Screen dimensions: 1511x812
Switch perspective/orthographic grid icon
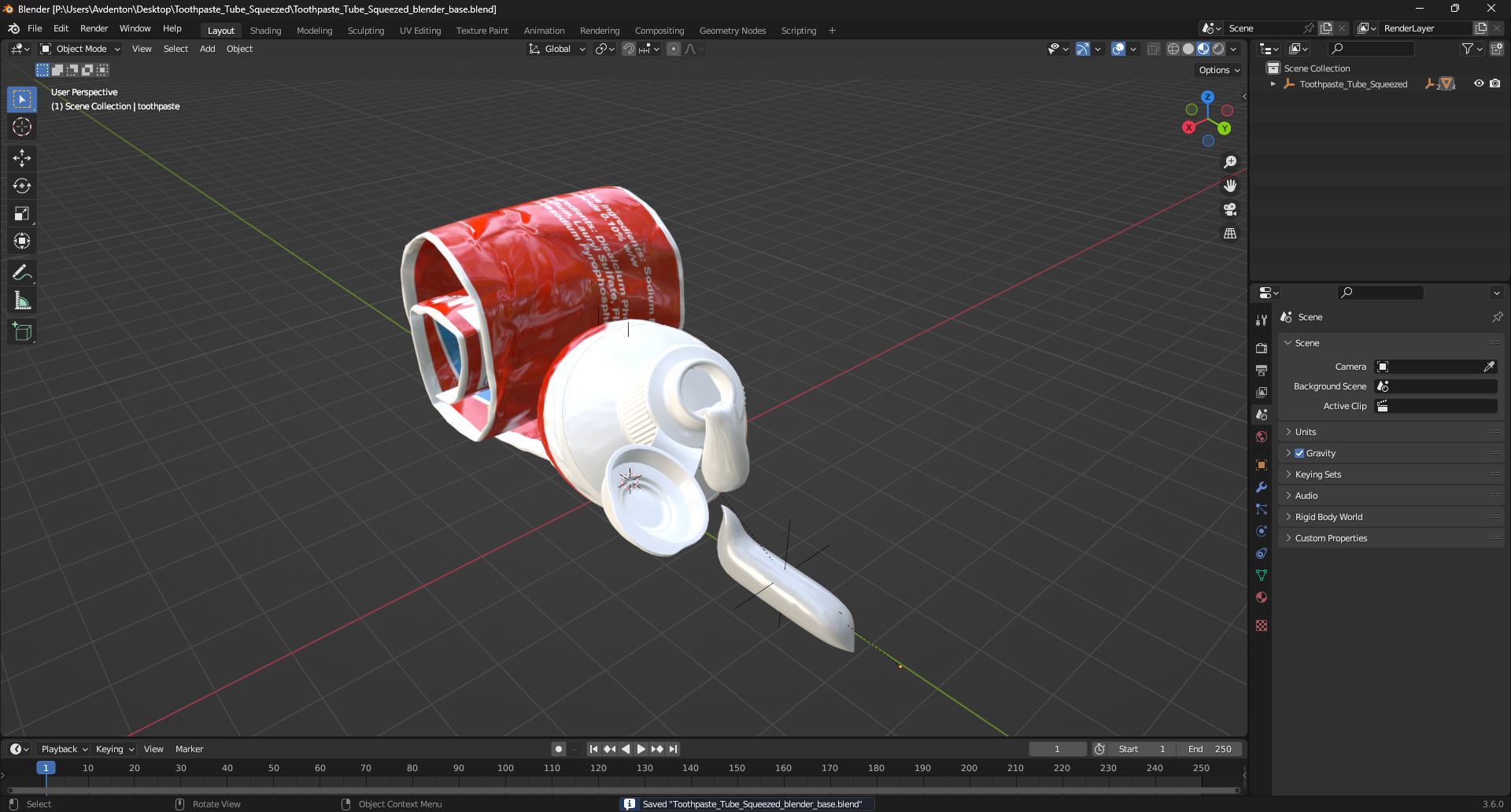[x=1230, y=233]
